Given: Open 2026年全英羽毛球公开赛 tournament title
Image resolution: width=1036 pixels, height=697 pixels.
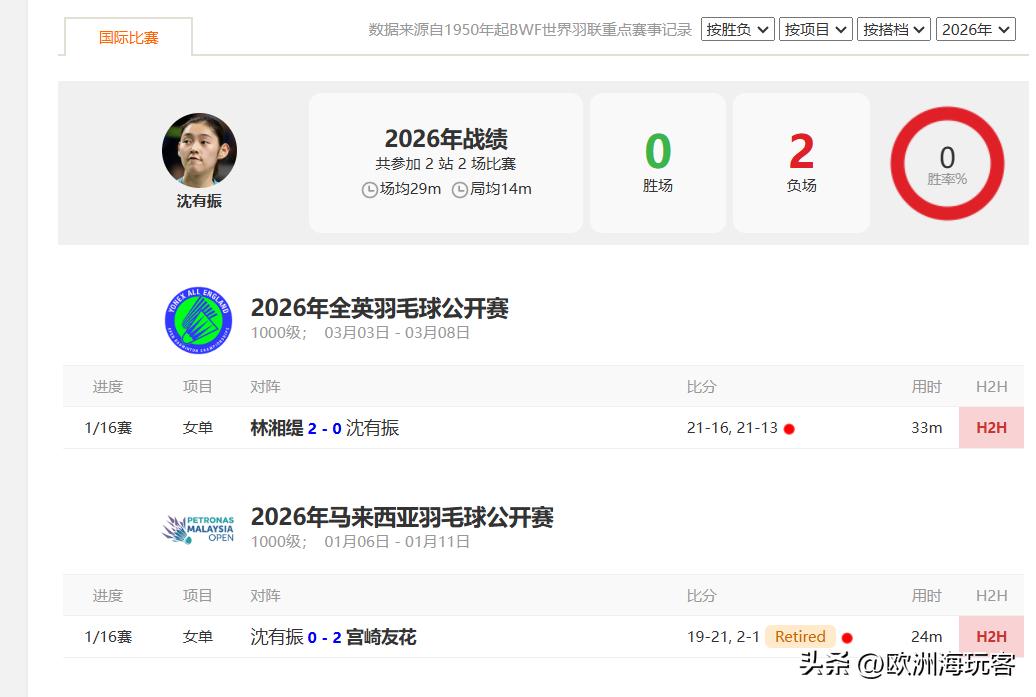Looking at the screenshot, I should (380, 308).
